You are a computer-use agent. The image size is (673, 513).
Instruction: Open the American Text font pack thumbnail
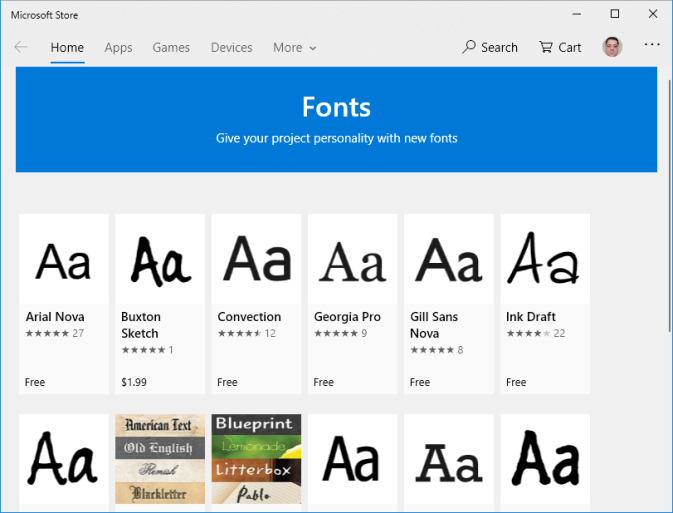click(160, 459)
